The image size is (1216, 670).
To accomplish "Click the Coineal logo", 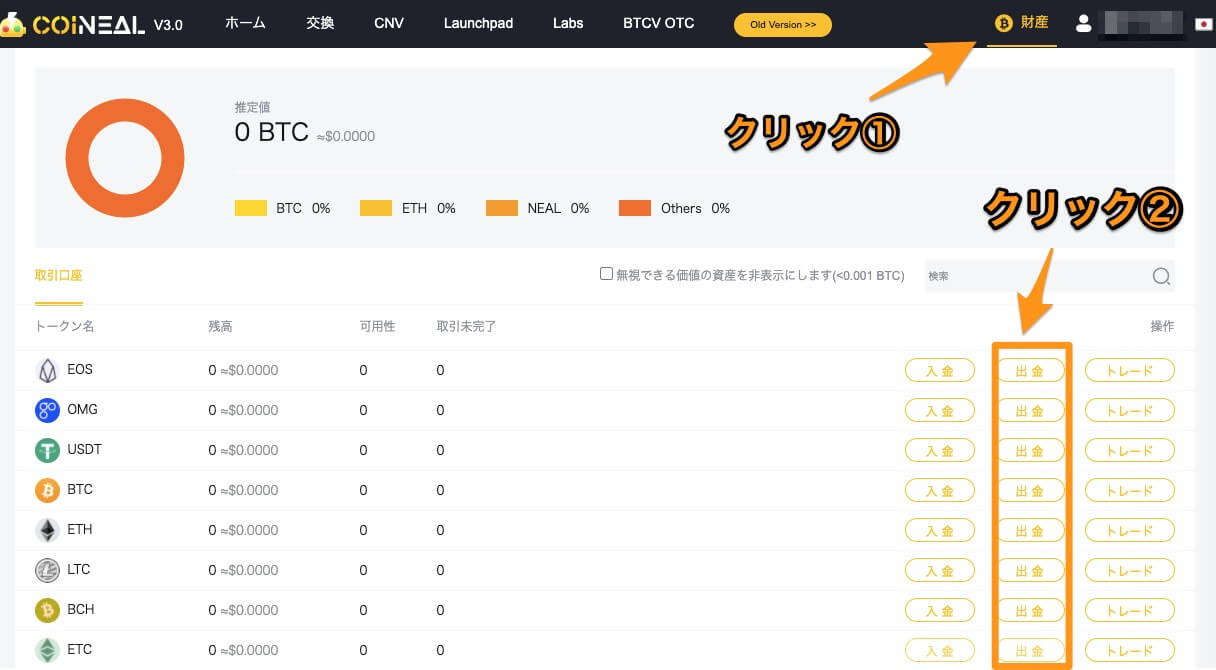I will pos(73,24).
